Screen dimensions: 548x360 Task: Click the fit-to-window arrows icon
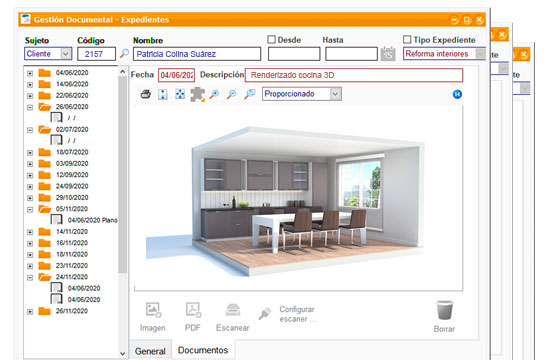click(180, 94)
